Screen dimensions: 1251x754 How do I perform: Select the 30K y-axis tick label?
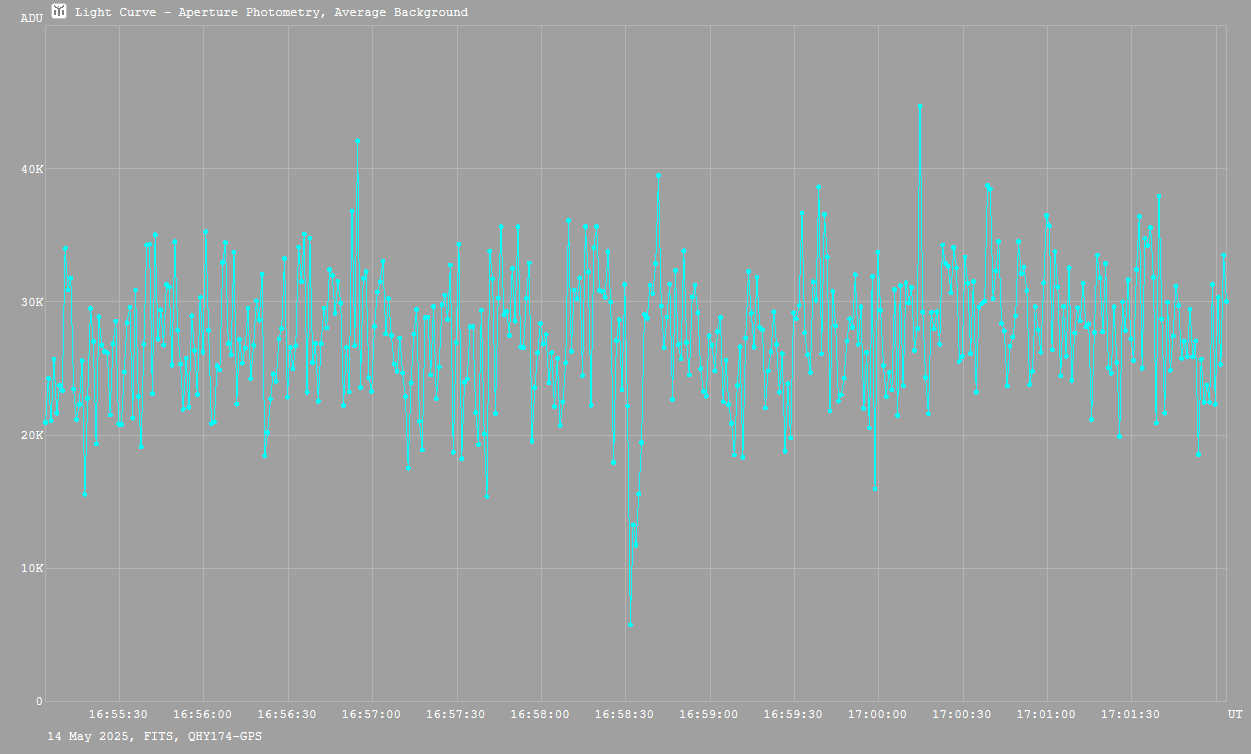(x=33, y=302)
